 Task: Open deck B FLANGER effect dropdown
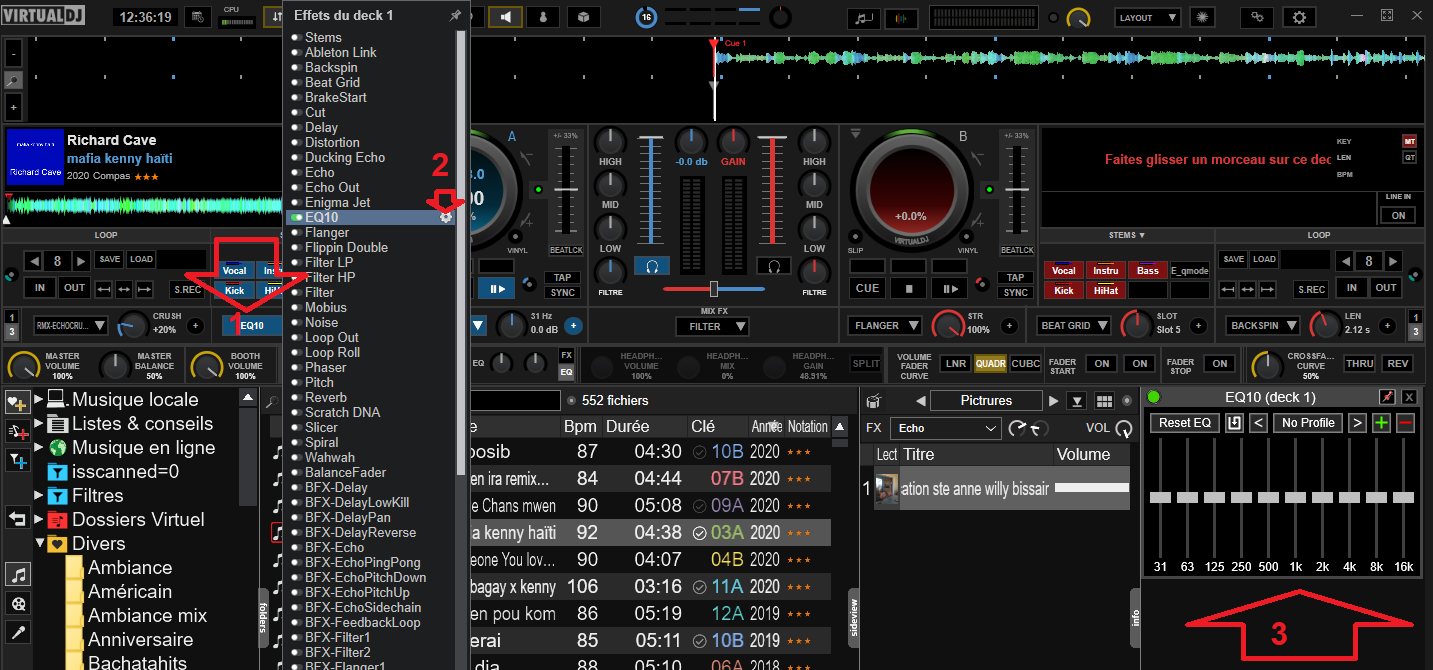pyautogui.click(x=886, y=325)
